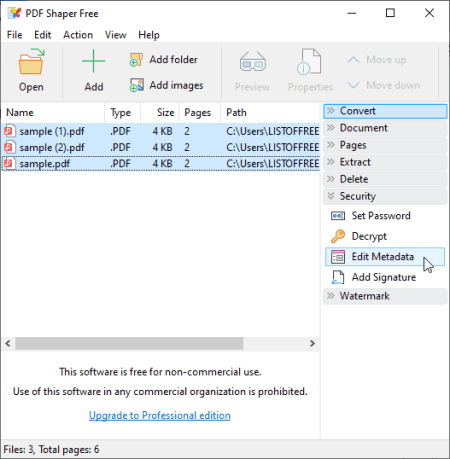The height and width of the screenshot is (459, 450).
Task: Collapse the Security section
Action: (385, 196)
